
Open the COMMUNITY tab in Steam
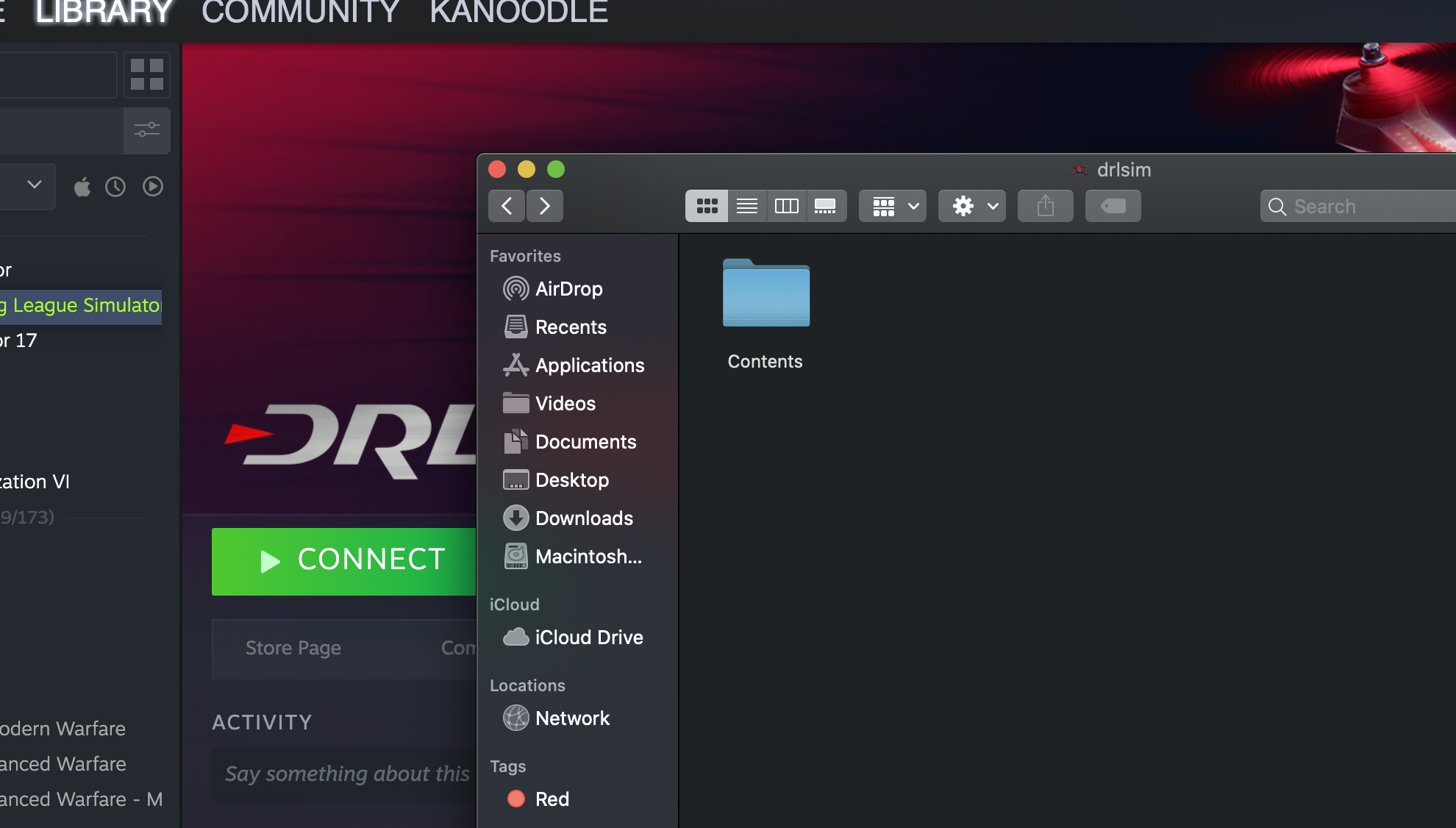tap(300, 12)
